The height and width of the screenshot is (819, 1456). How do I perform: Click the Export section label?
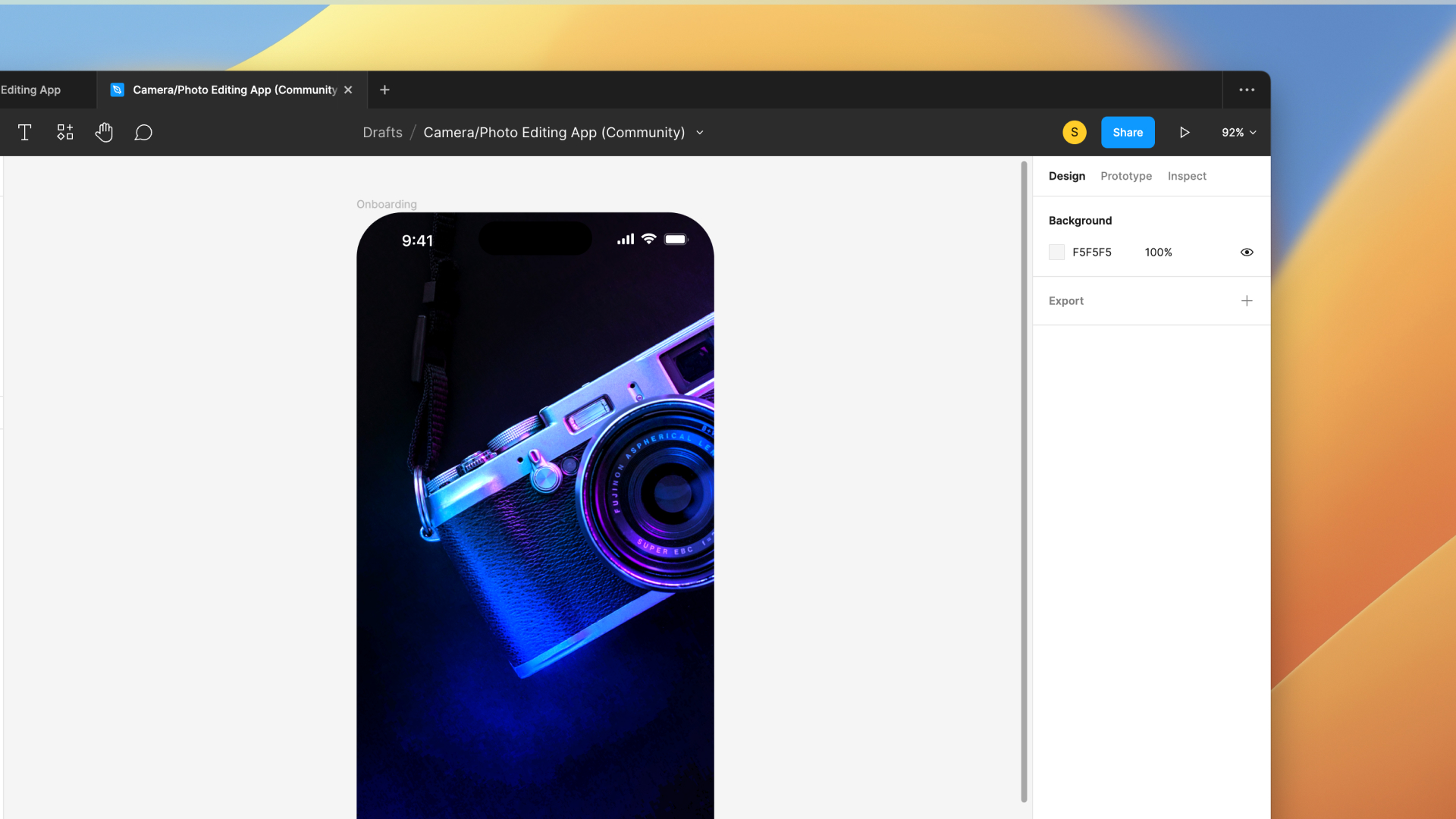[x=1065, y=301]
